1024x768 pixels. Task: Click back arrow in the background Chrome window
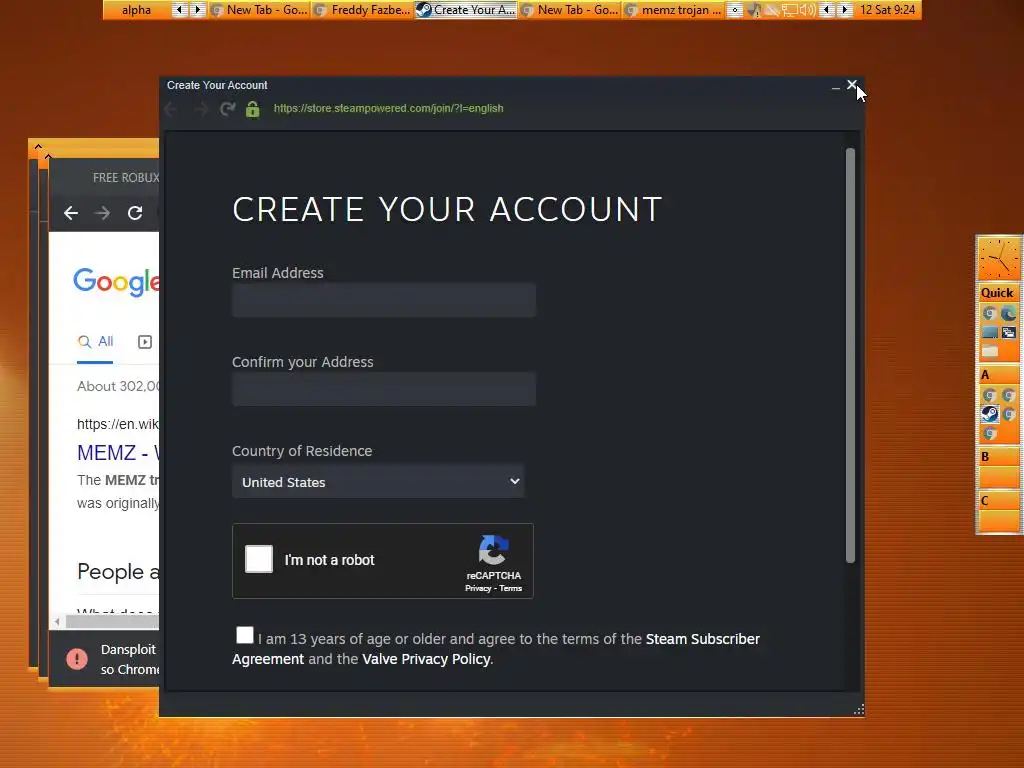click(x=71, y=213)
